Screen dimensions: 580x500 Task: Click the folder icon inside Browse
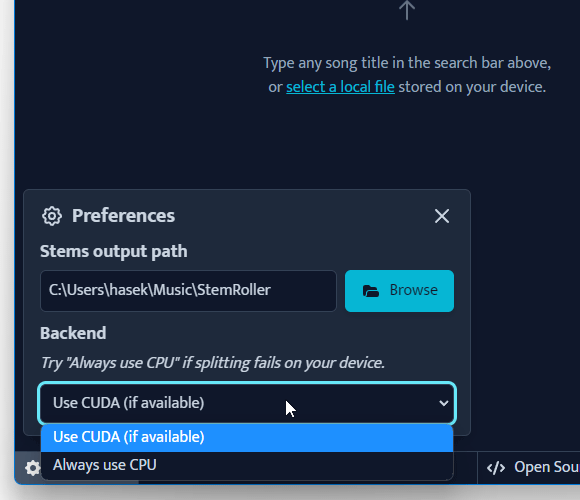click(371, 291)
